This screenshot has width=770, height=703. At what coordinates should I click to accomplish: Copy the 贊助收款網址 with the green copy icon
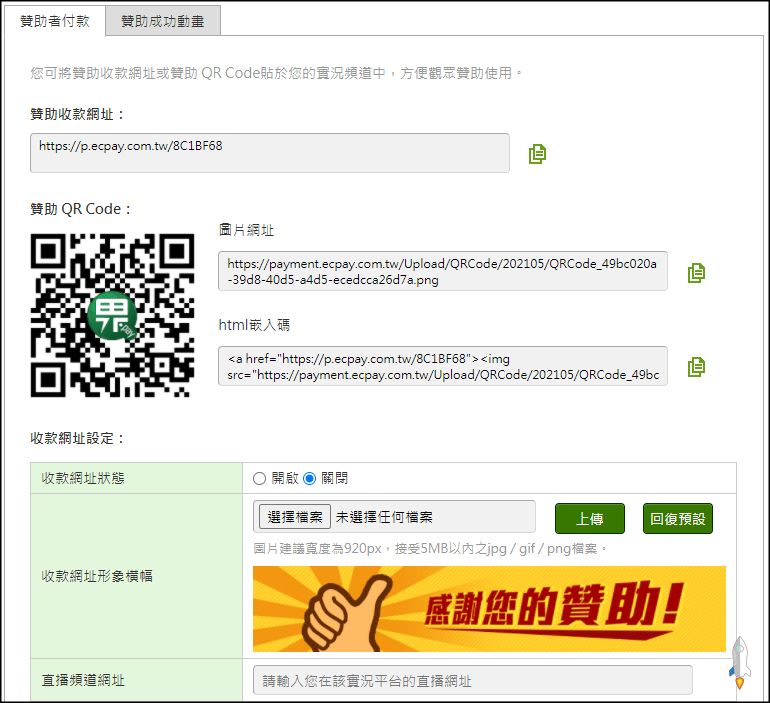coord(537,154)
